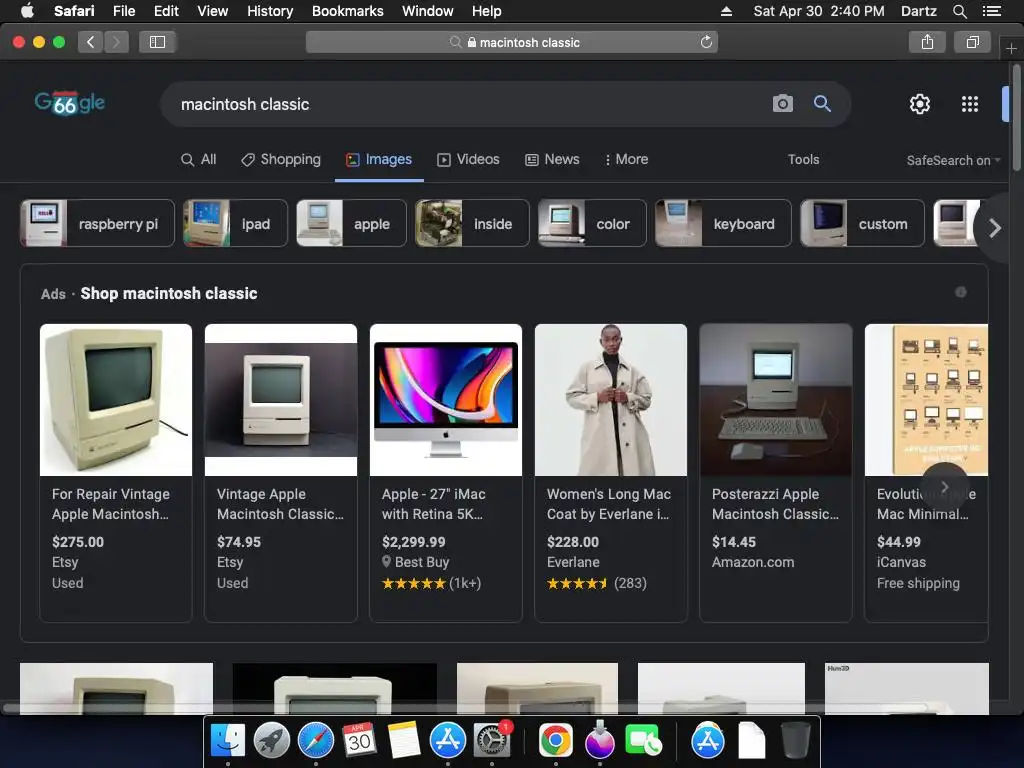The width and height of the screenshot is (1024, 768).
Task: Switch to the Shopping tab
Action: pyautogui.click(x=281, y=159)
